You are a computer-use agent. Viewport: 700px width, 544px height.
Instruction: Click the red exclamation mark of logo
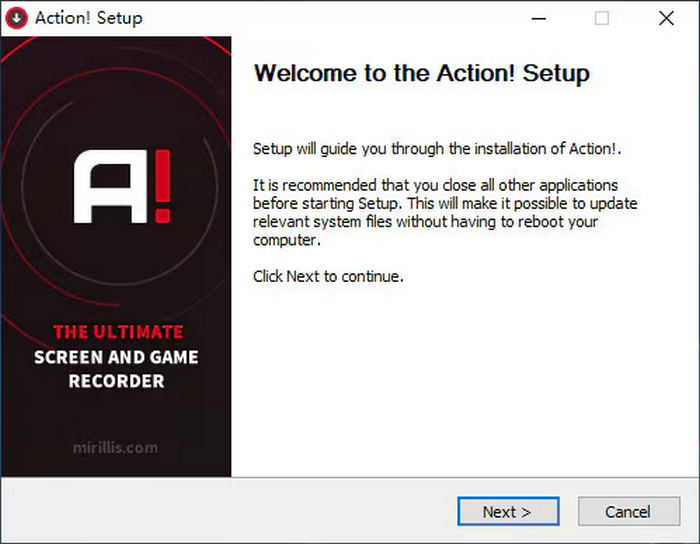pyautogui.click(x=162, y=186)
